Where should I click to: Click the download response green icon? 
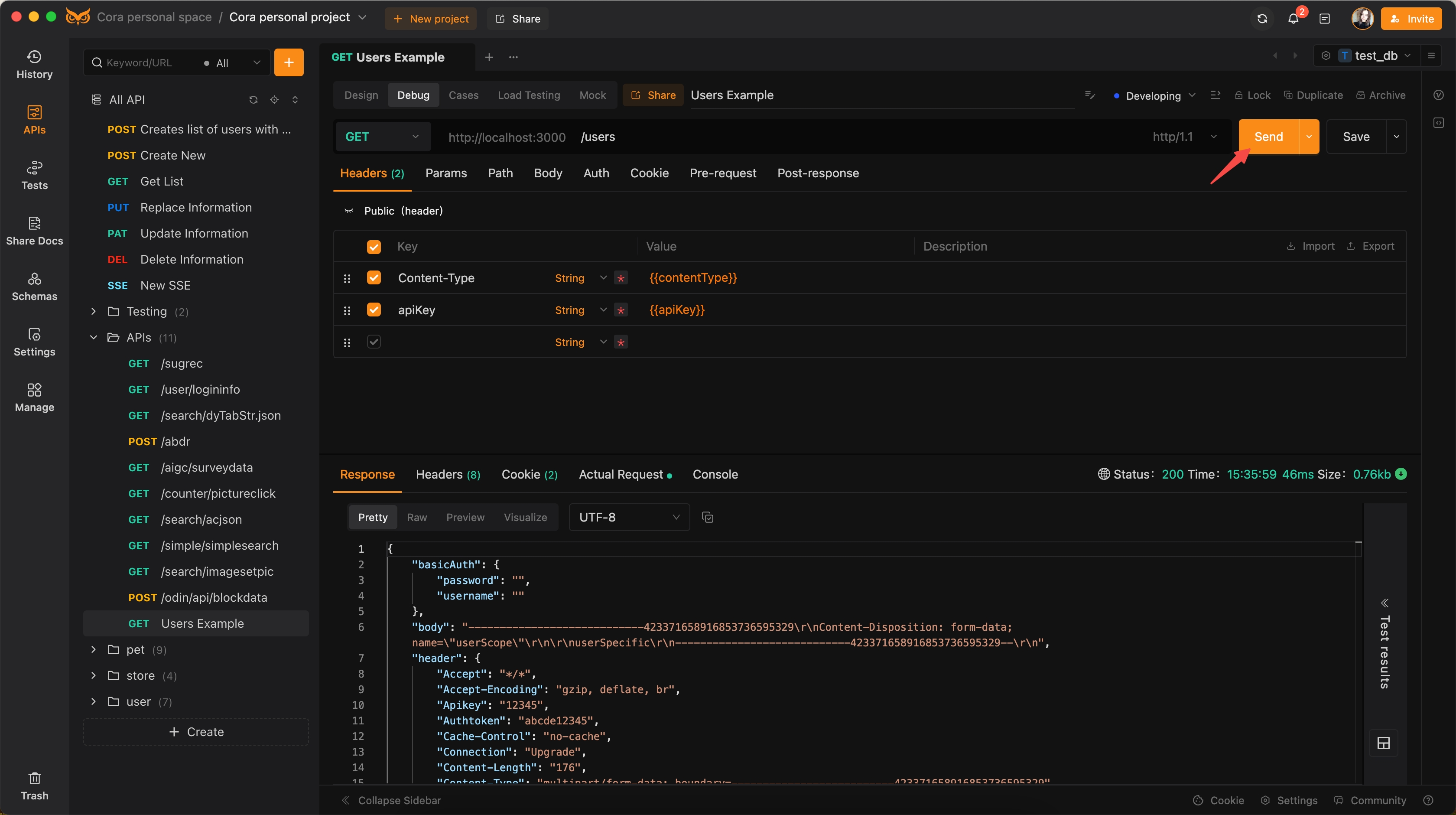(x=1401, y=474)
